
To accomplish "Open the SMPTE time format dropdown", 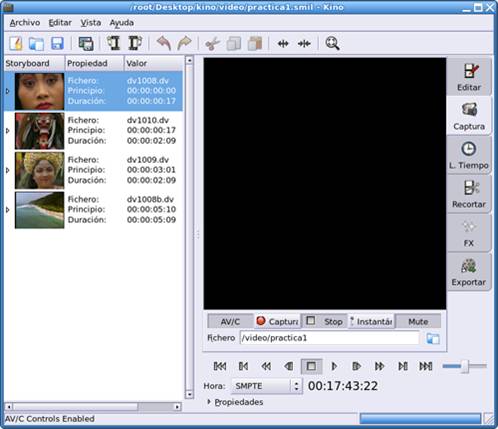I will click(x=267, y=386).
